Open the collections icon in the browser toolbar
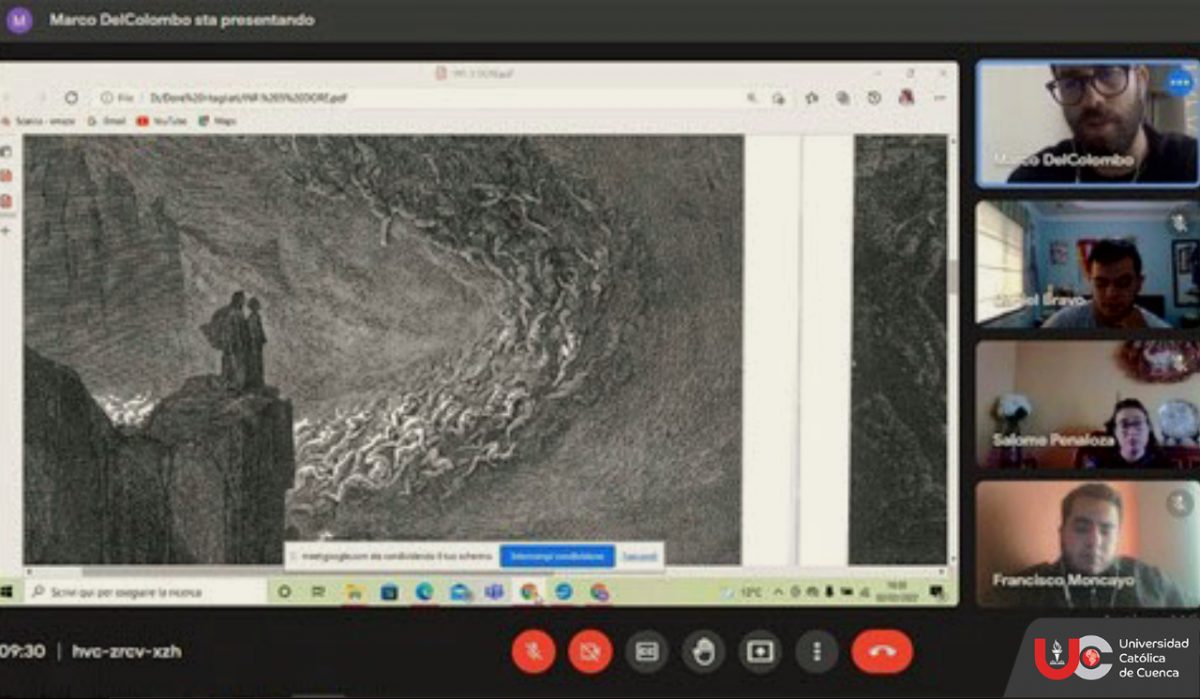1200x699 pixels. [x=842, y=98]
